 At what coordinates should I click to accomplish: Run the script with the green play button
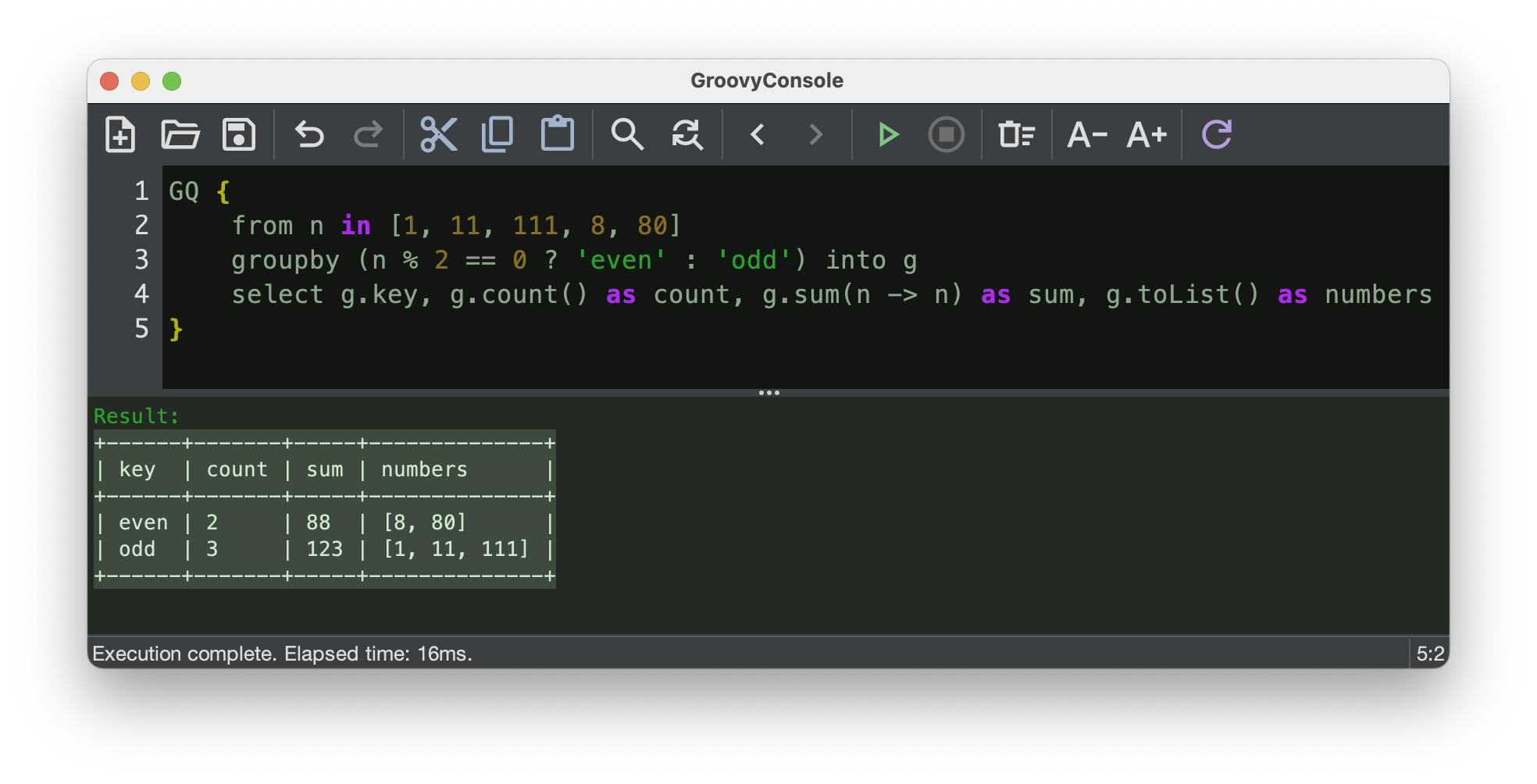tap(887, 134)
